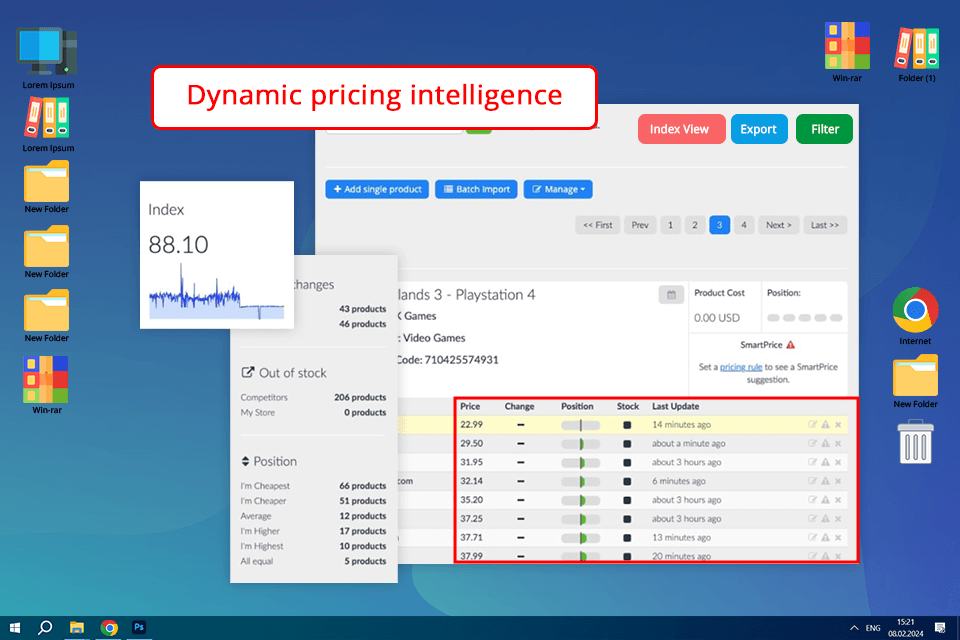Click the stock indicator box in the 22.99 row
960x640 pixels.
tap(627, 425)
